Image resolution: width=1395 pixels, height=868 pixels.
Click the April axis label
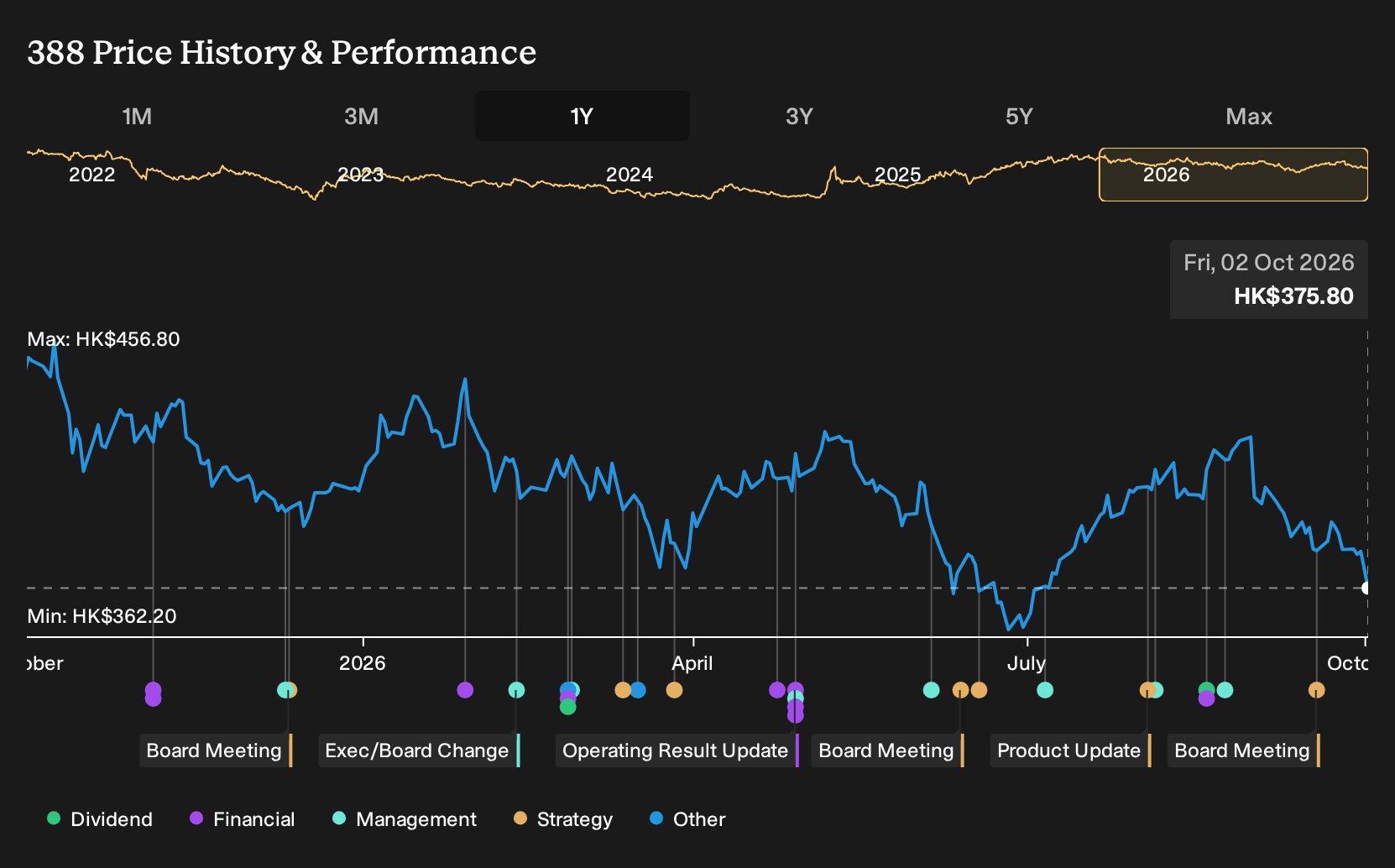pos(692,663)
